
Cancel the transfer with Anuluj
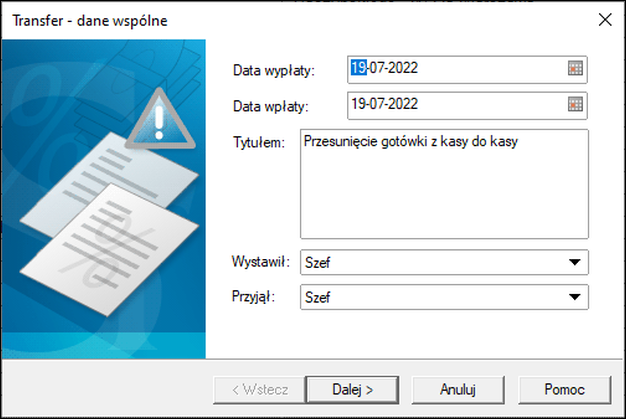(x=458, y=389)
